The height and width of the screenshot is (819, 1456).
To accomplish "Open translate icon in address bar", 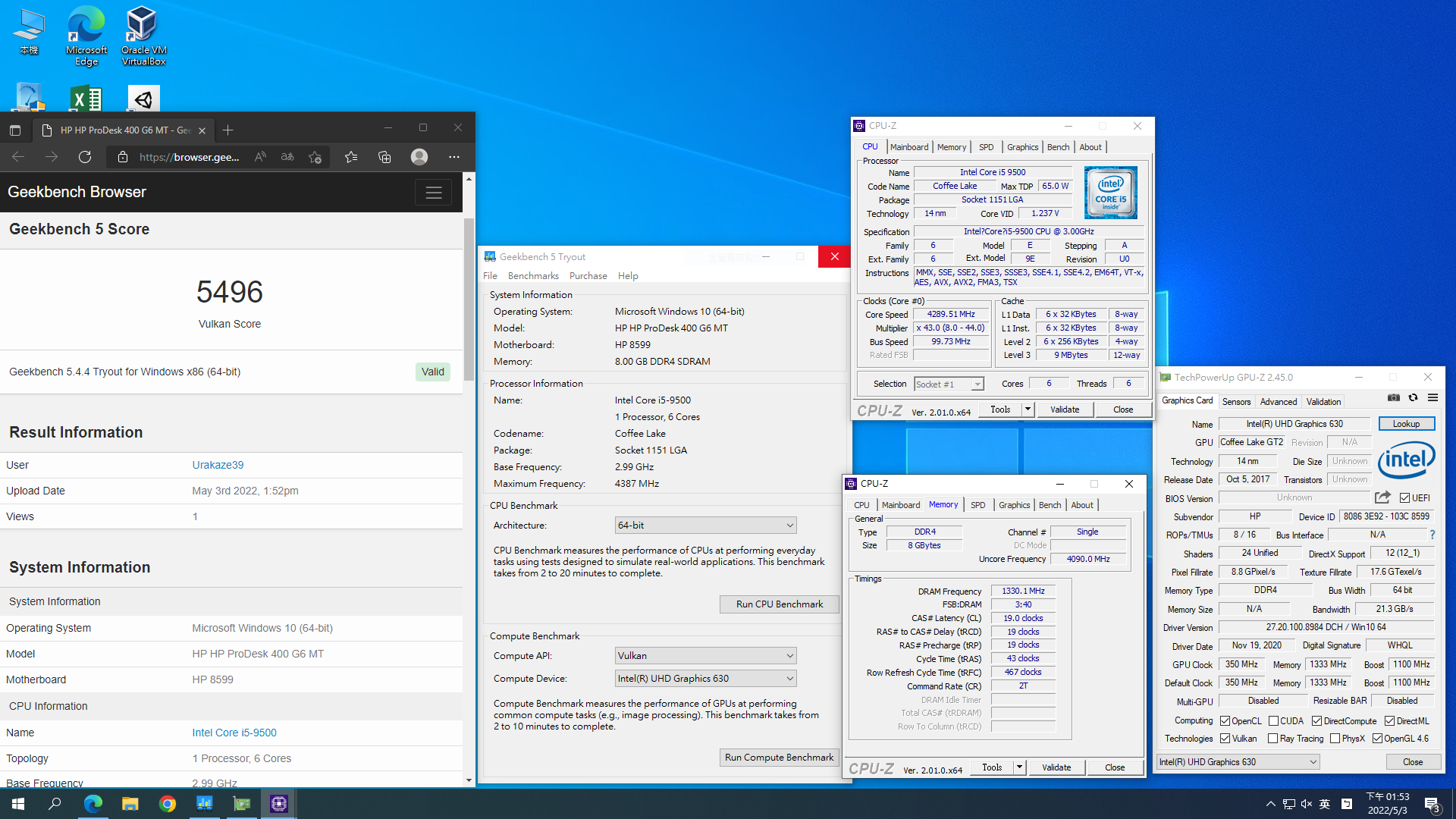I will pos(287,157).
